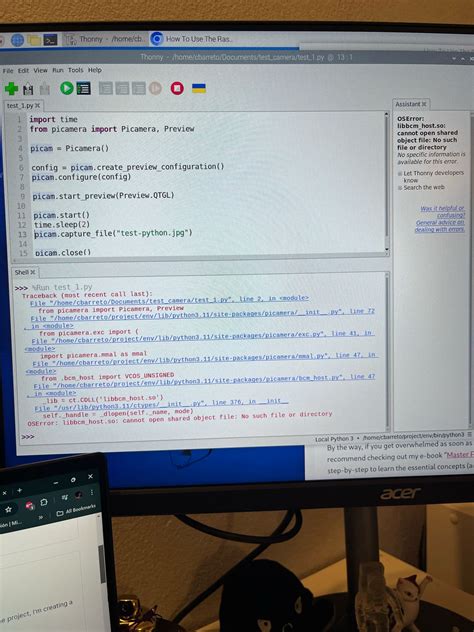
Task: Click the Step over toolbar icon
Action: (x=106, y=88)
